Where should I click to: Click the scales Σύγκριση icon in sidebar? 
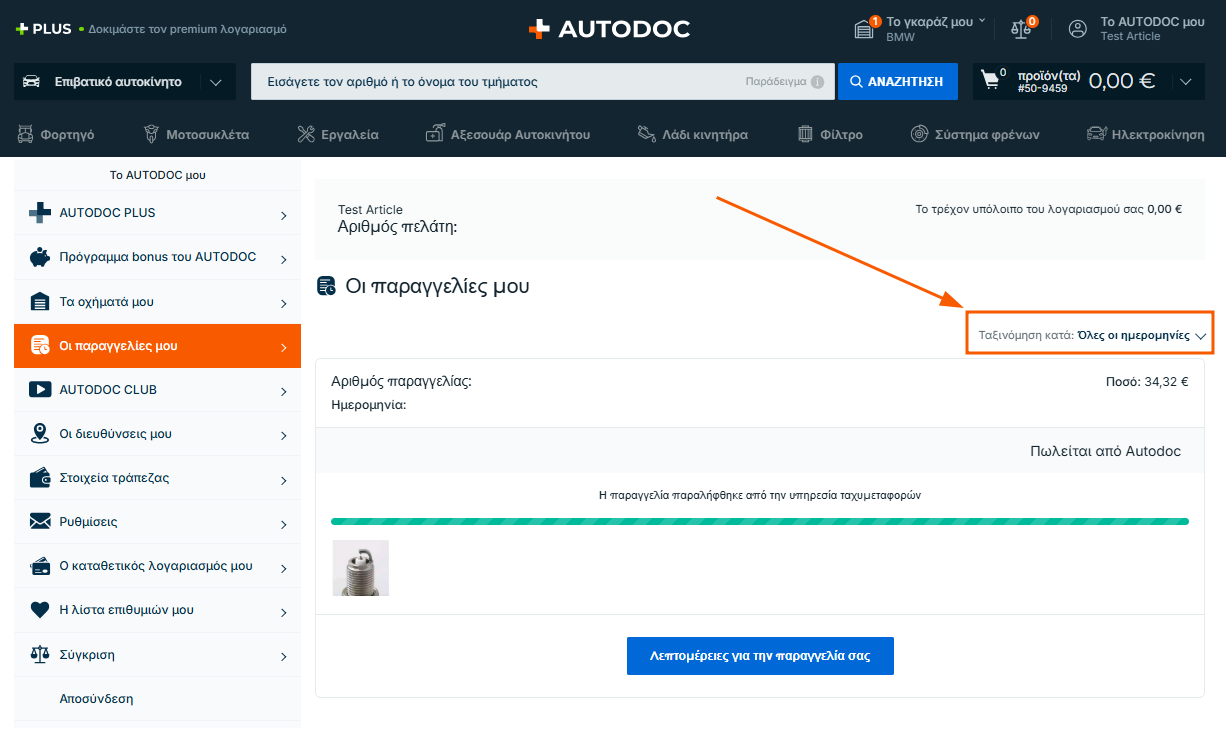pyautogui.click(x=40, y=655)
